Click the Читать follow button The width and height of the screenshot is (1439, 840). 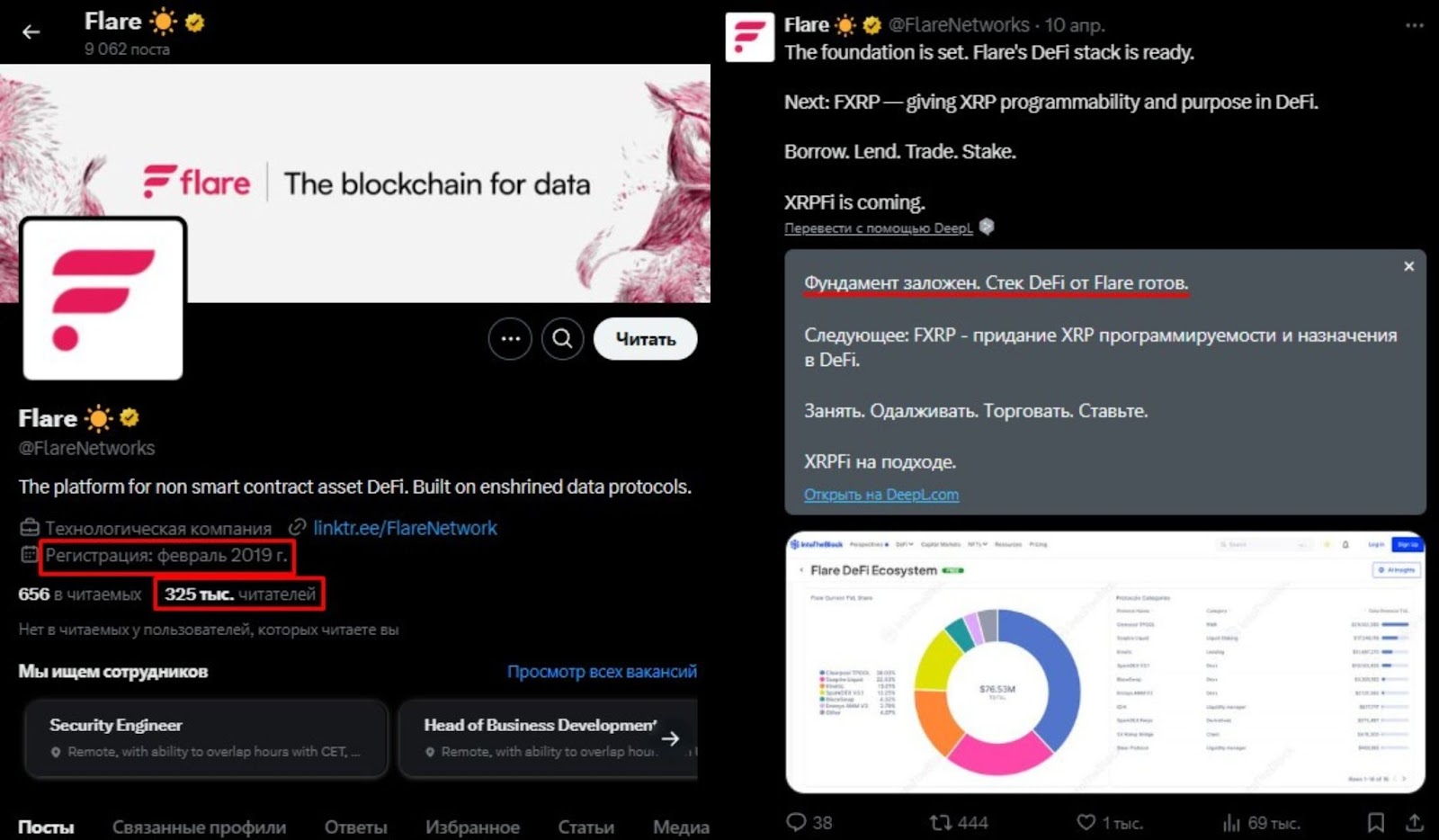click(x=645, y=339)
